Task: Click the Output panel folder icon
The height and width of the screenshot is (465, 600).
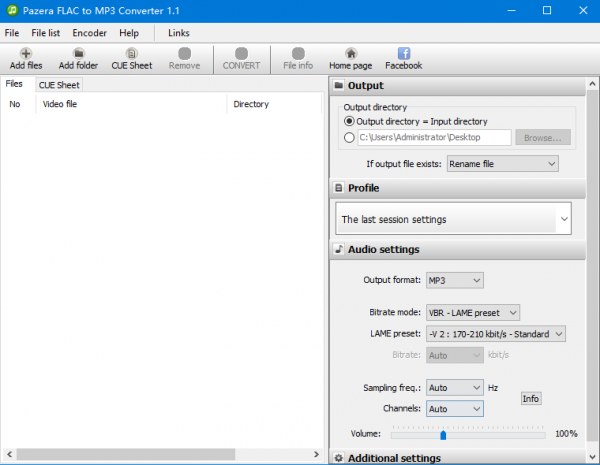Action: 339,85
